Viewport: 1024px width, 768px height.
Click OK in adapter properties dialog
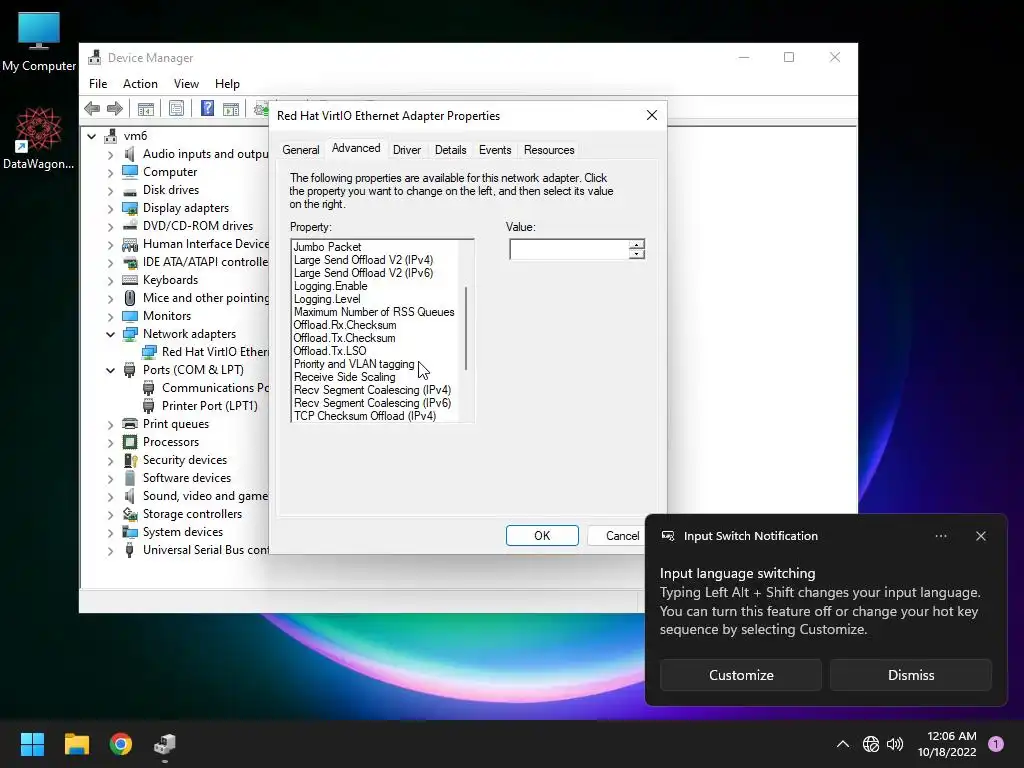coord(542,536)
